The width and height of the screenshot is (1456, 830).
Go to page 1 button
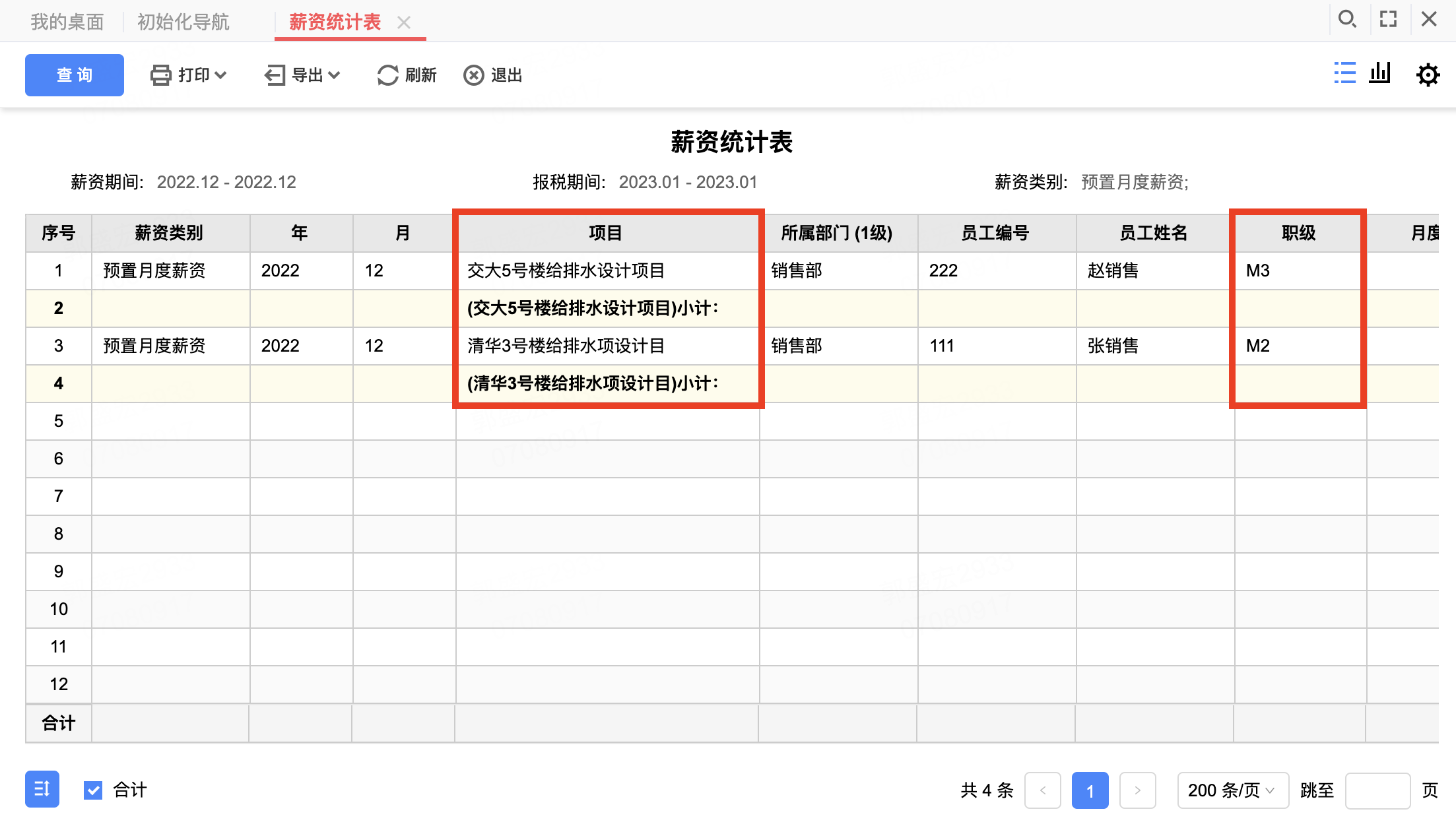click(x=1090, y=790)
